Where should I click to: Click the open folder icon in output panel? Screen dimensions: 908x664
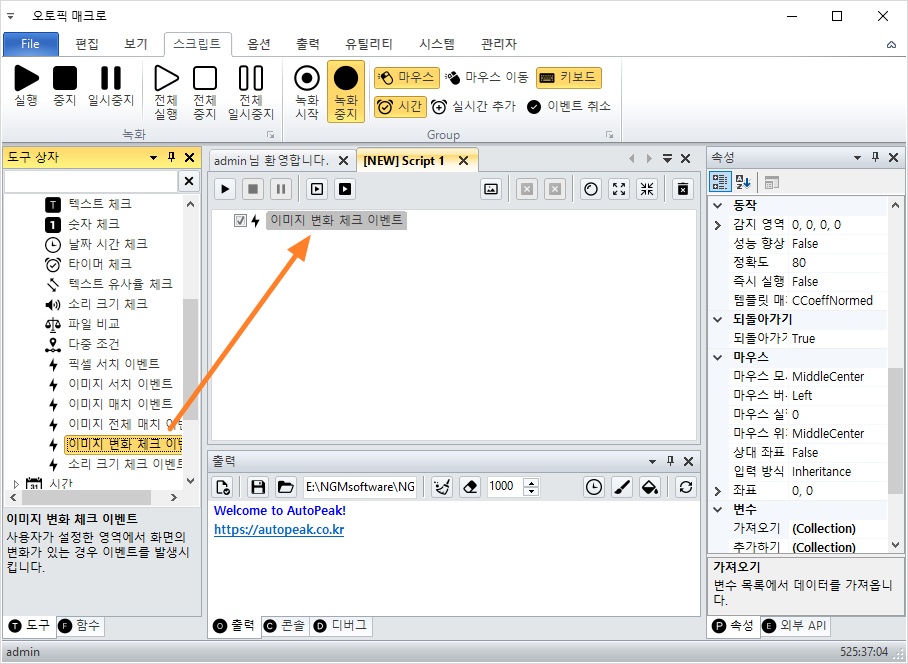(x=285, y=487)
